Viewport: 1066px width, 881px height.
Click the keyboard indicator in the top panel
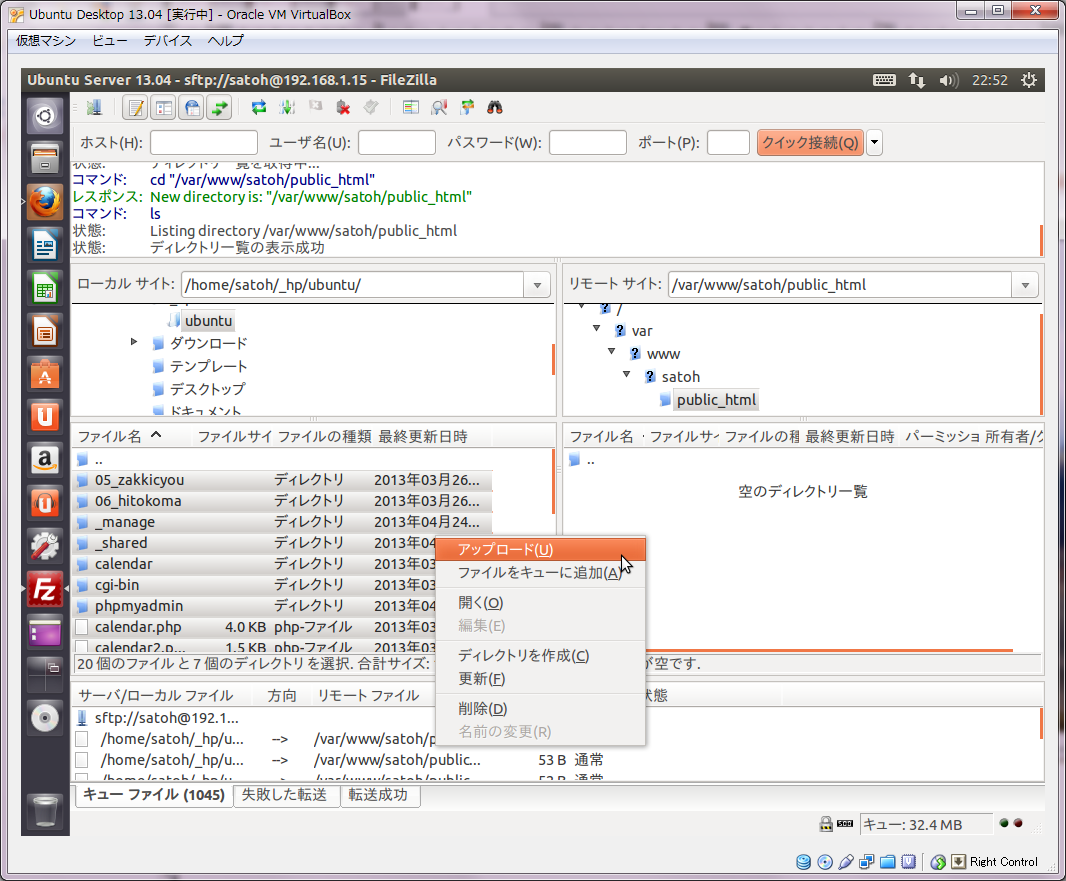pos(884,80)
